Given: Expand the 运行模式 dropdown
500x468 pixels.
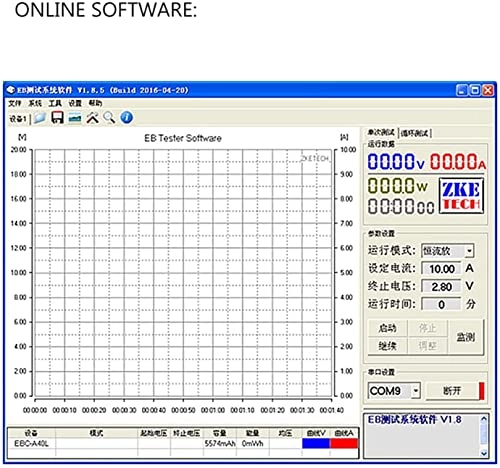Looking at the screenshot, I should pyautogui.click(x=469, y=251).
